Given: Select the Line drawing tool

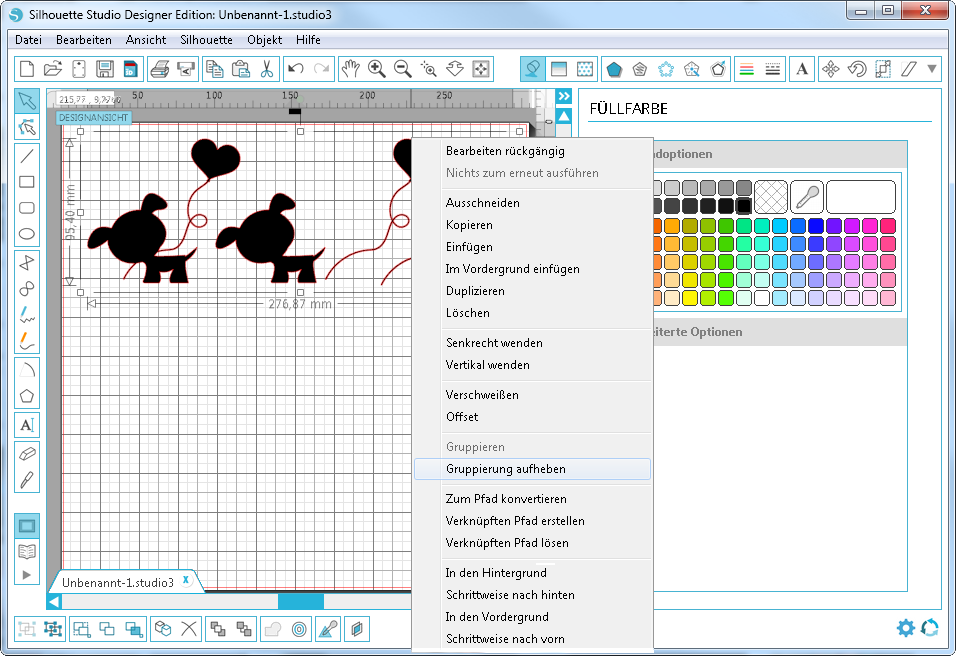Looking at the screenshot, I should click(27, 155).
